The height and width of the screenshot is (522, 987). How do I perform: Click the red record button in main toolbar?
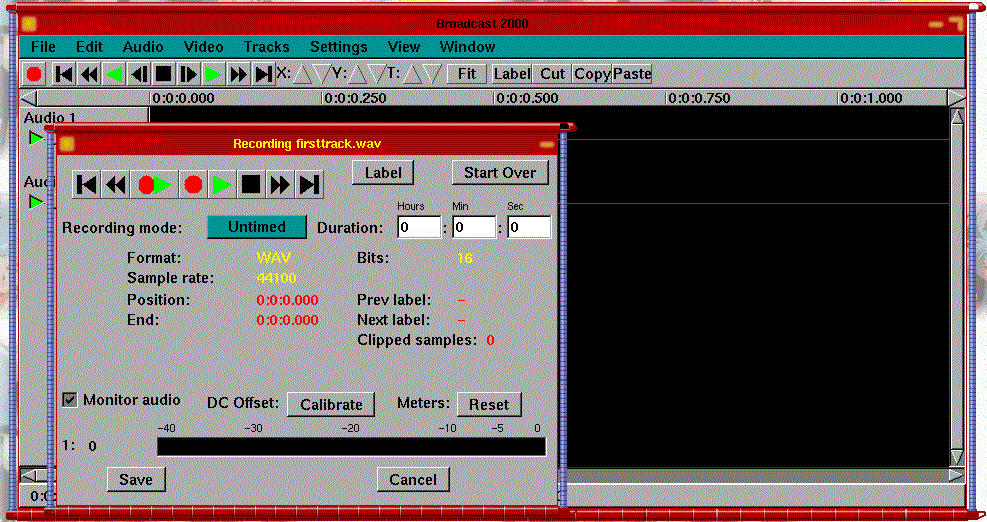(x=34, y=74)
